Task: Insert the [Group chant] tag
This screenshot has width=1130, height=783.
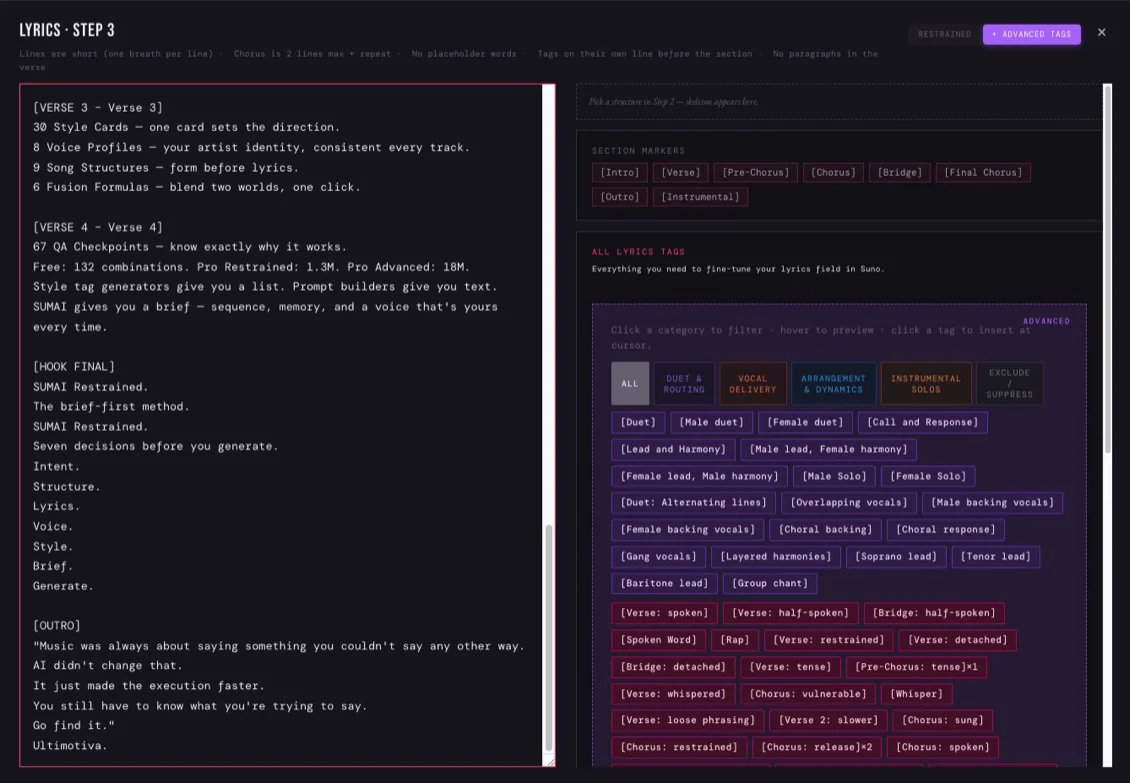Action: 770,583
